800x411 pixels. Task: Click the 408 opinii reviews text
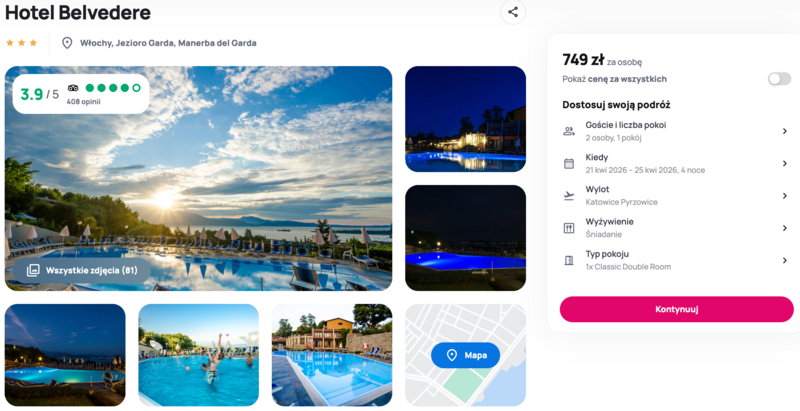(x=83, y=101)
